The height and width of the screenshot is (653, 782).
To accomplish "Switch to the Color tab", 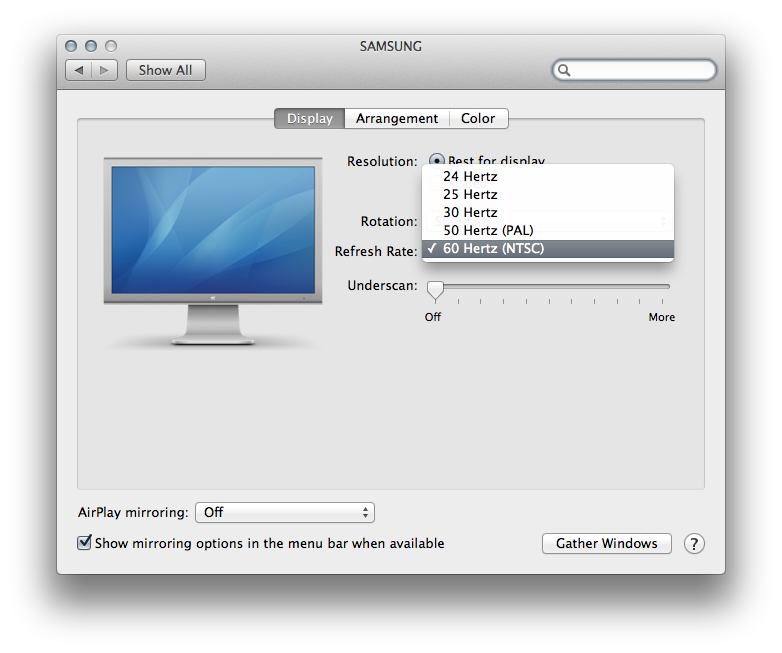I will tap(478, 118).
